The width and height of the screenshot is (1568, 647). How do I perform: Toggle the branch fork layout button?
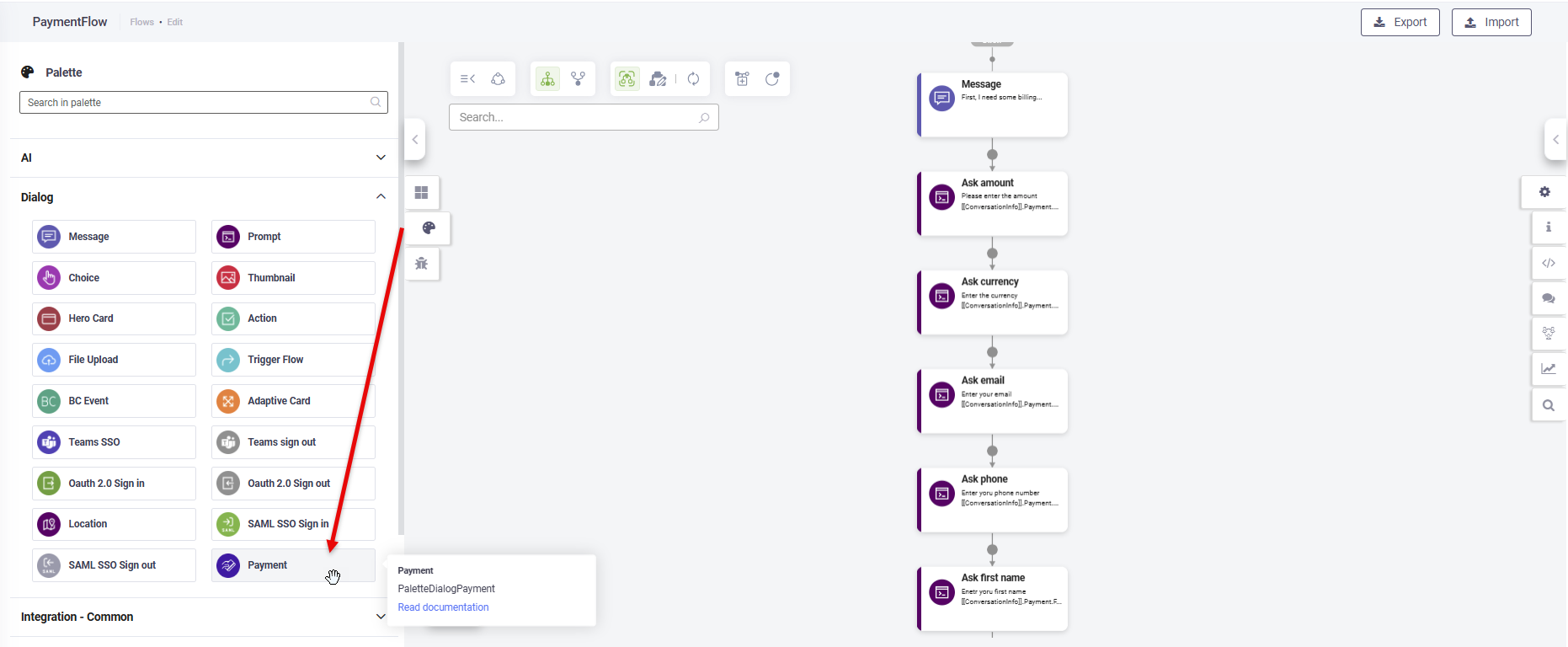[x=578, y=79]
